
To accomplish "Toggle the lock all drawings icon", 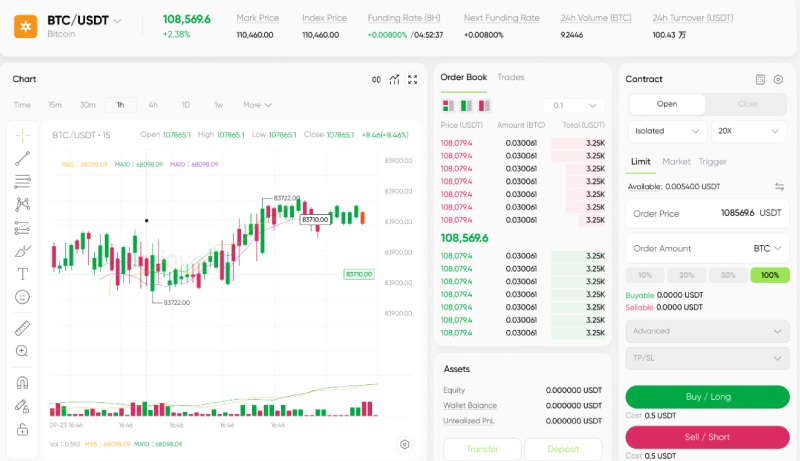I will (22, 429).
